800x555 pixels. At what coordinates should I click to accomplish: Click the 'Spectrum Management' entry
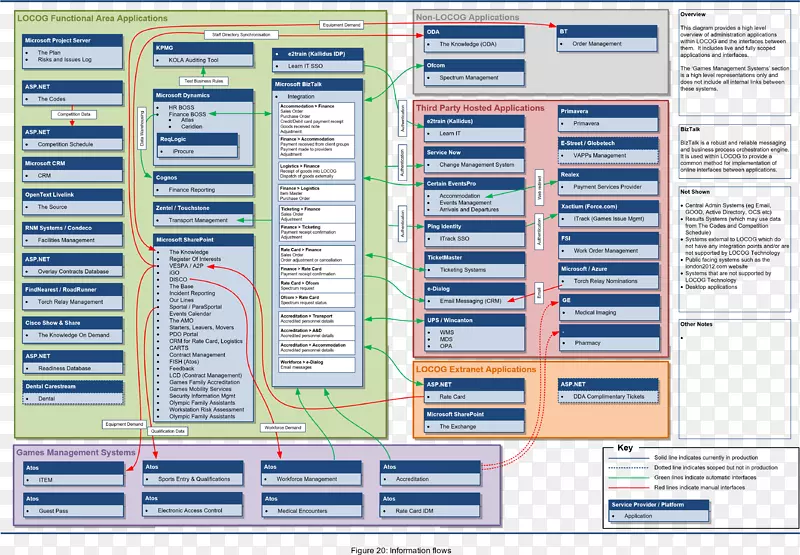click(x=469, y=78)
